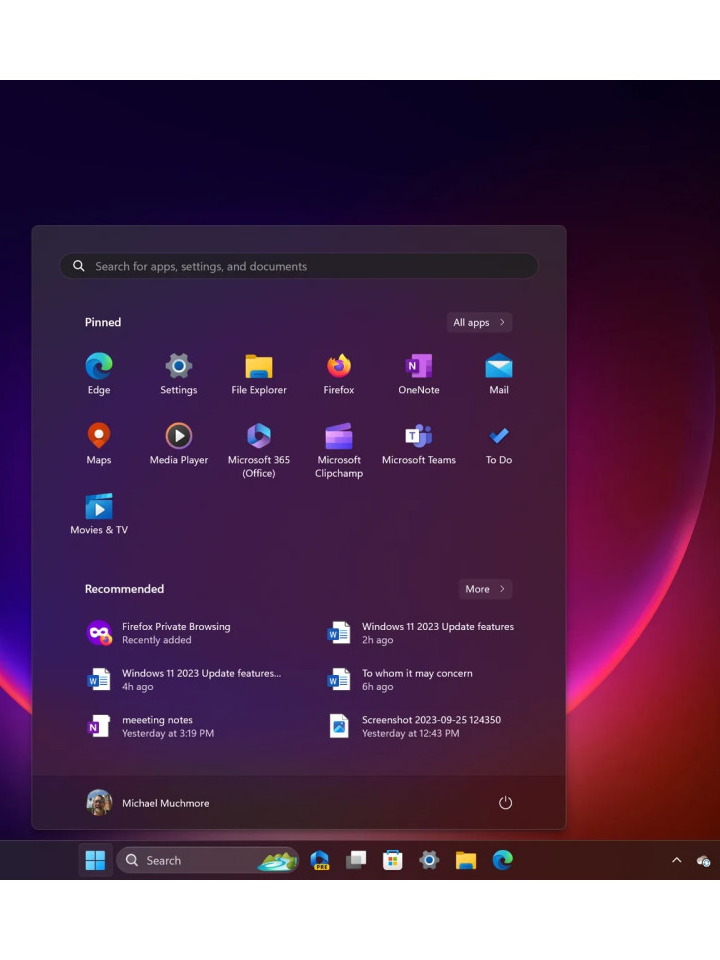Open Settings from pinned apps
Screen dimensions: 720x960
pos(179,373)
